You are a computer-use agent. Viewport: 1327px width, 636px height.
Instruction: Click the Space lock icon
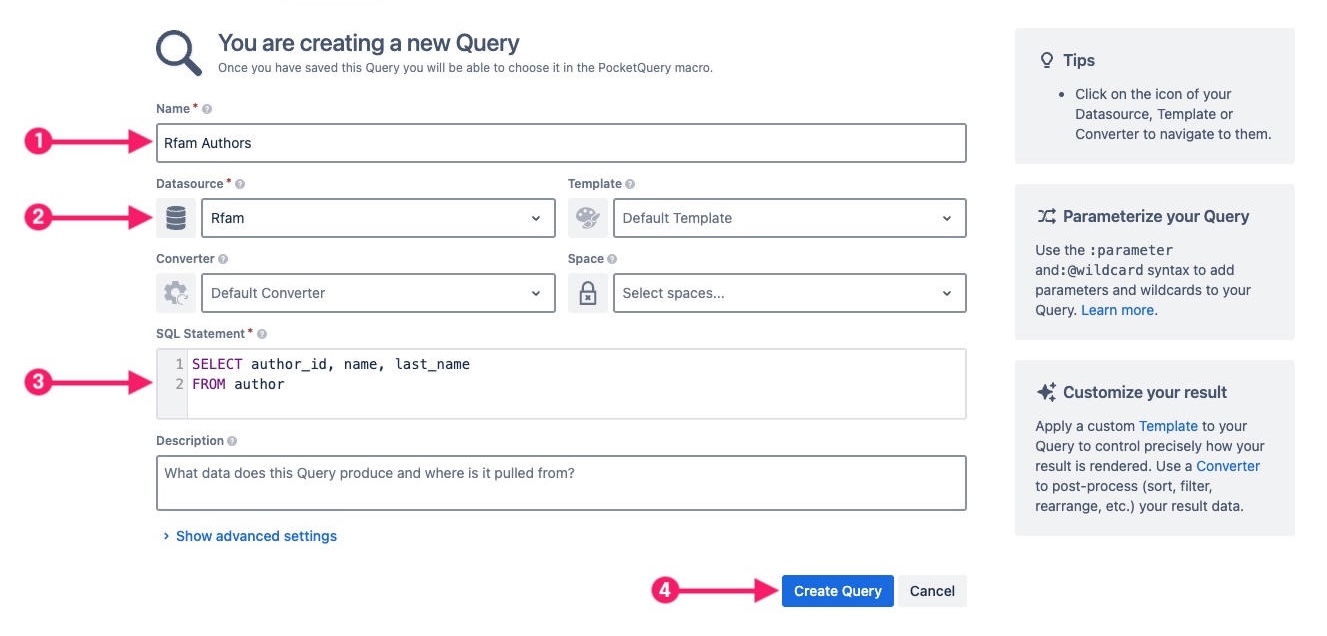point(588,292)
